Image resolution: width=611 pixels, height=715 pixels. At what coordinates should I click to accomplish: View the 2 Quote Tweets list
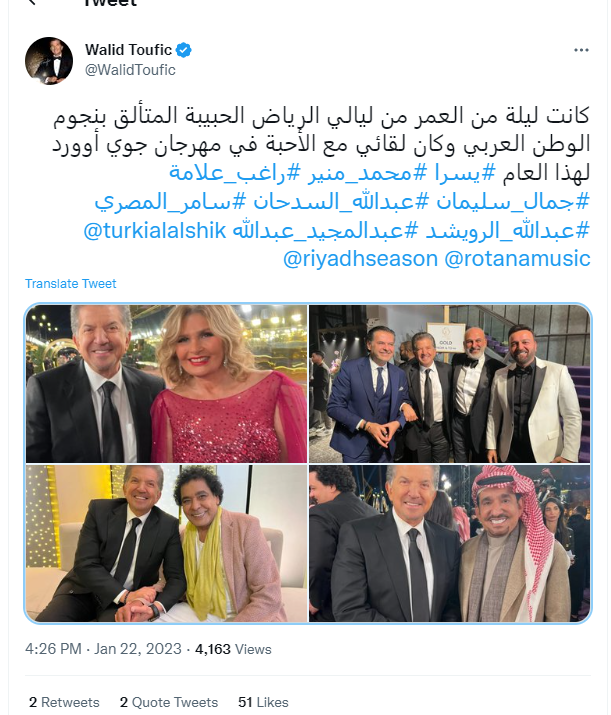click(169, 702)
